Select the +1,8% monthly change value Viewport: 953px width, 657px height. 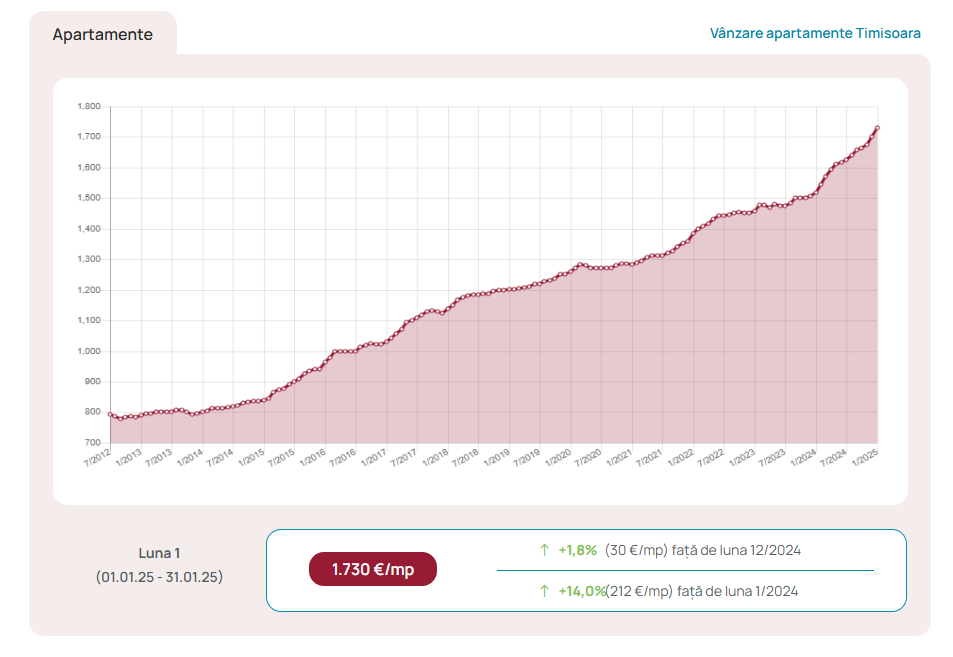coord(577,550)
